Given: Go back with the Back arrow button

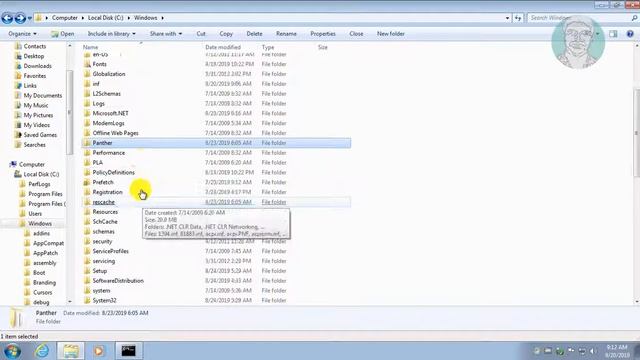Looking at the screenshot, I should point(7,18).
